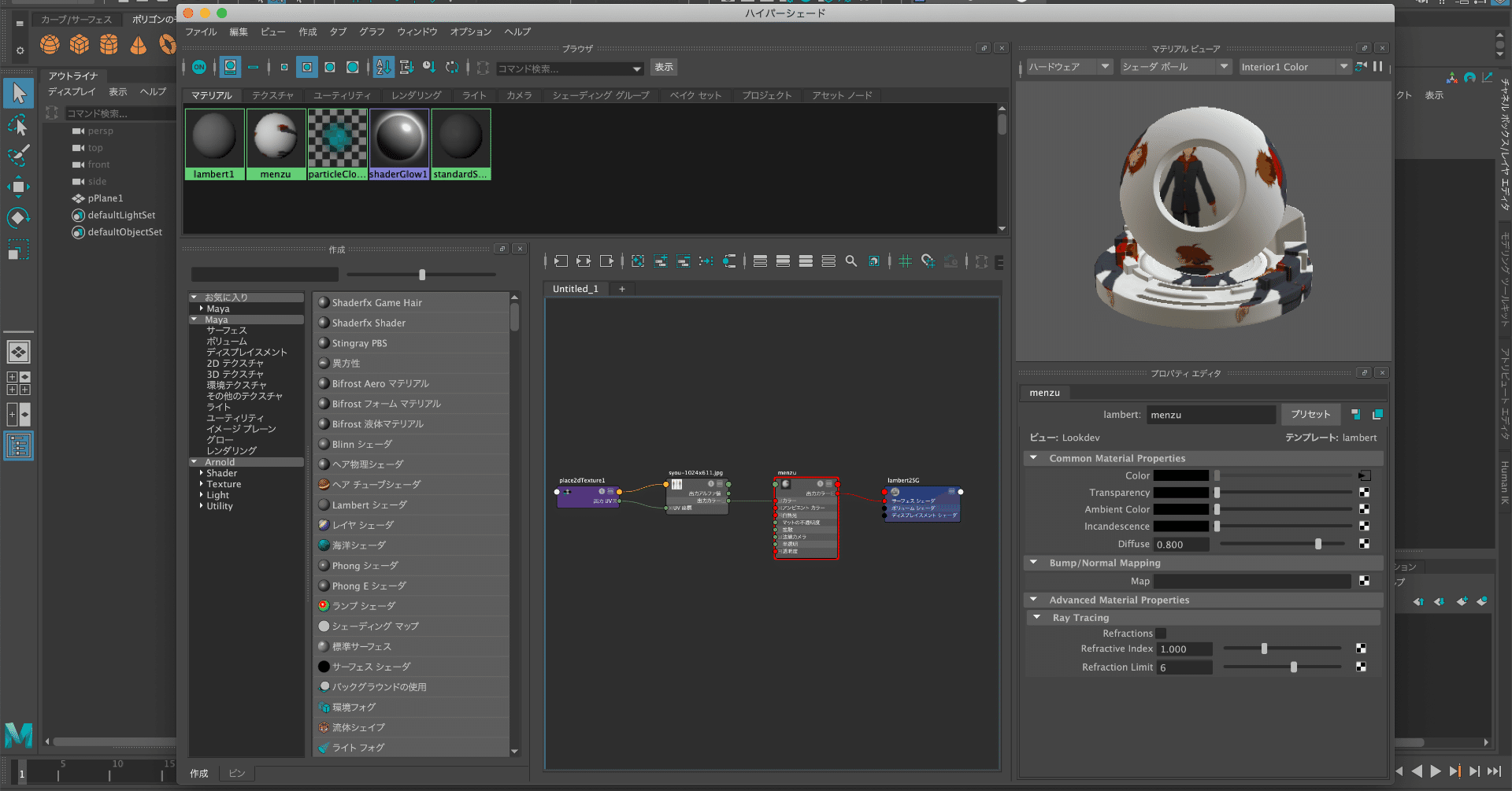Collapse the Common Material Properties section
1512x791 pixels.
pos(1033,458)
